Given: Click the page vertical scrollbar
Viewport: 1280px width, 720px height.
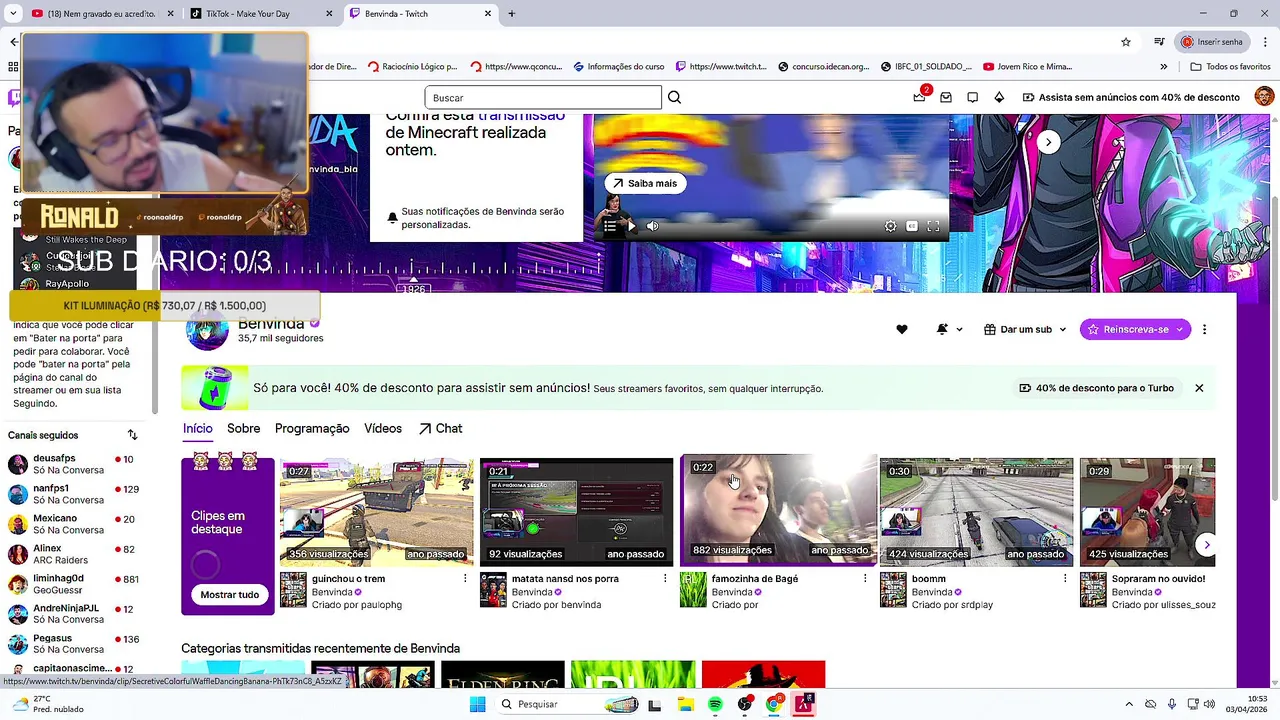Looking at the screenshot, I should pyautogui.click(x=1274, y=300).
